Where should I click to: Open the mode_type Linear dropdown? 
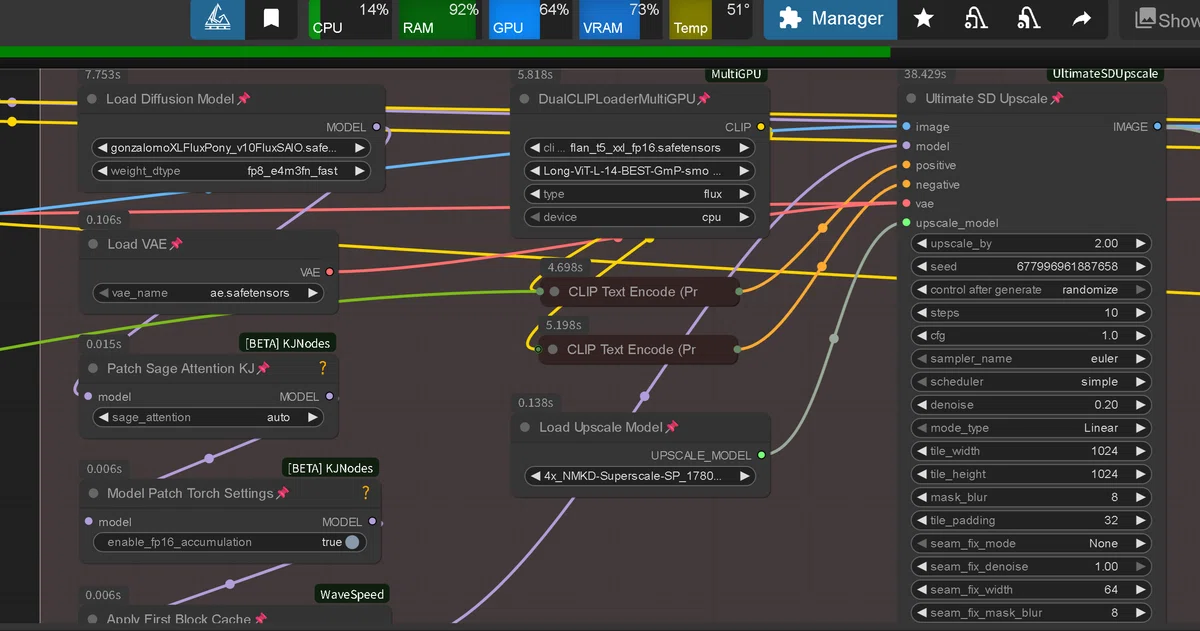pyautogui.click(x=1031, y=427)
